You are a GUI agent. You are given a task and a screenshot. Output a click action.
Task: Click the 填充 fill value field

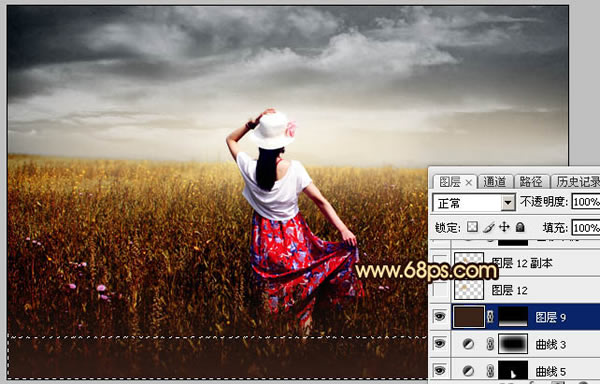click(x=586, y=228)
